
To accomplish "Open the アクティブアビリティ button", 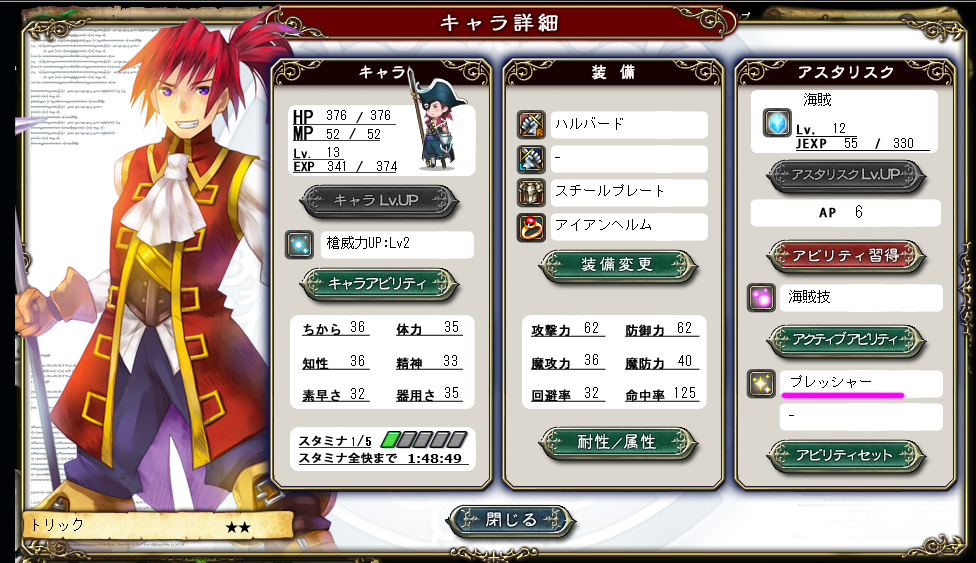I will (x=847, y=340).
